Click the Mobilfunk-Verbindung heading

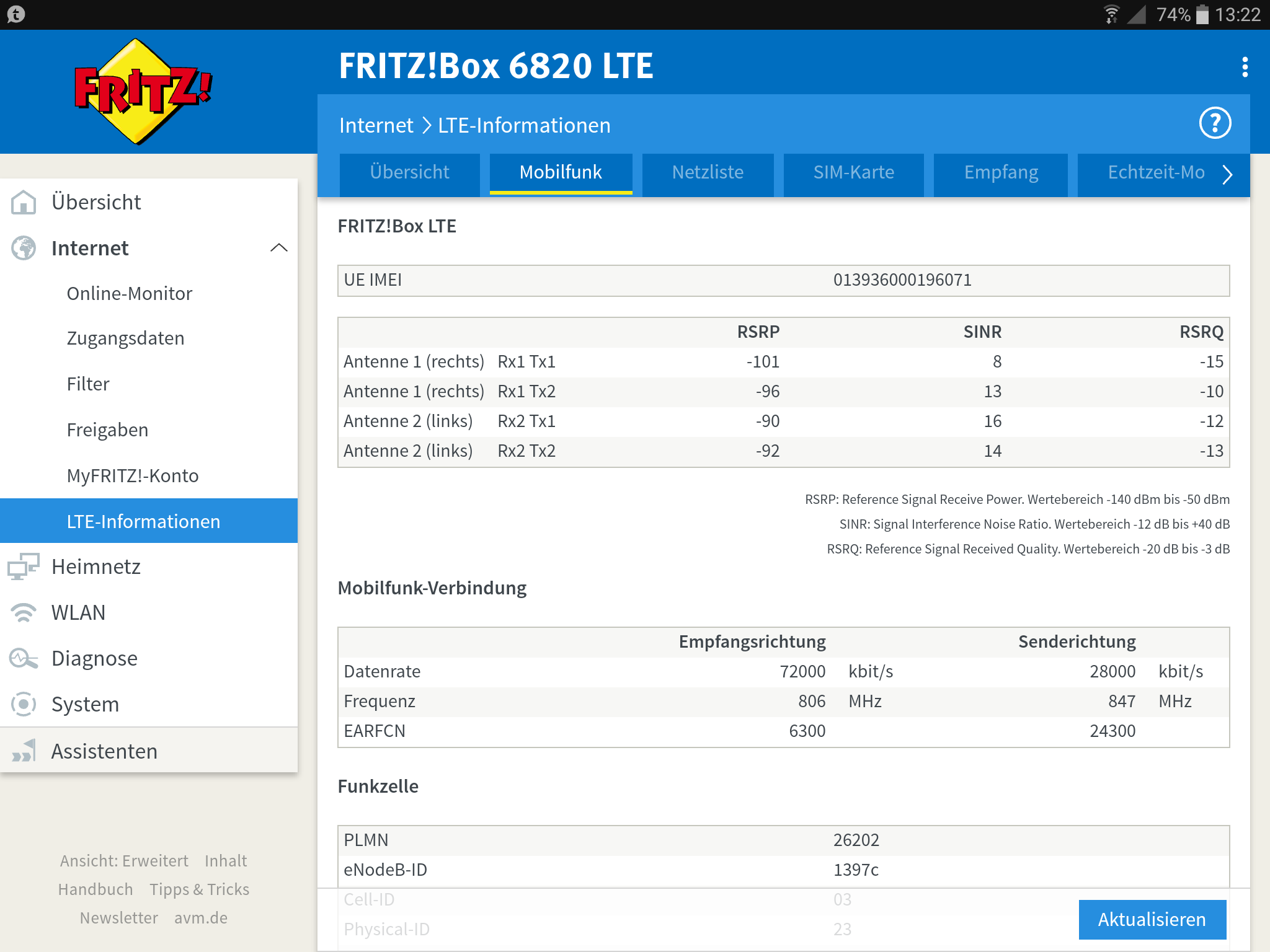click(x=432, y=588)
